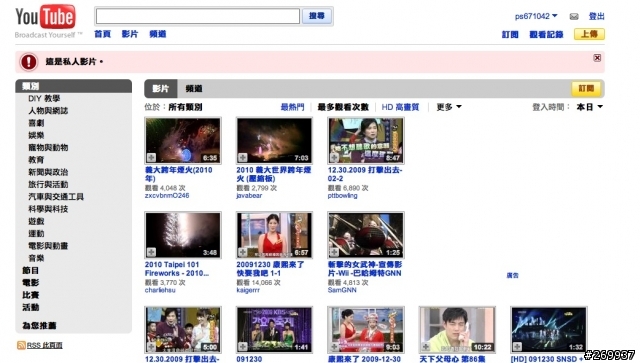
Task: Add 2010 義大世界跨年煙火 video to queue
Action: point(243,158)
